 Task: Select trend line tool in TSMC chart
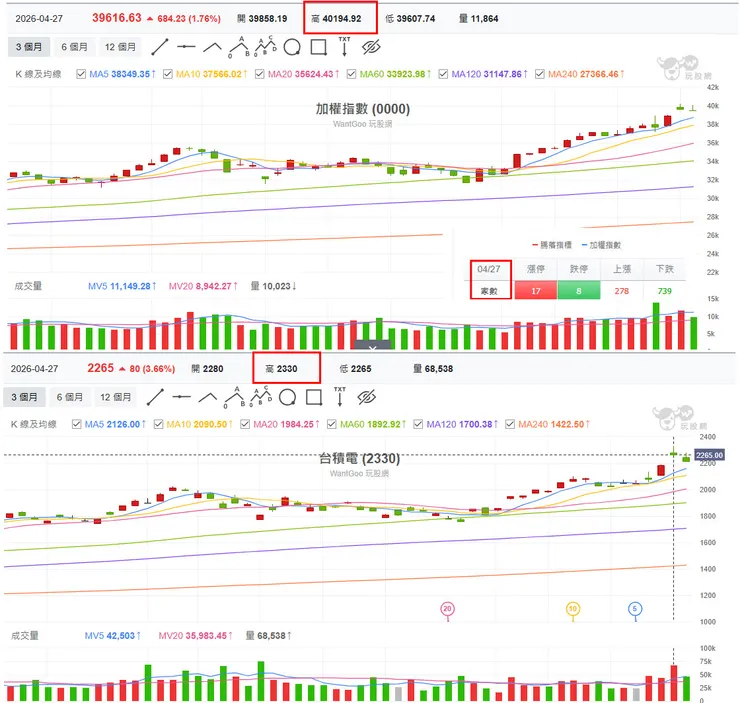(155, 397)
